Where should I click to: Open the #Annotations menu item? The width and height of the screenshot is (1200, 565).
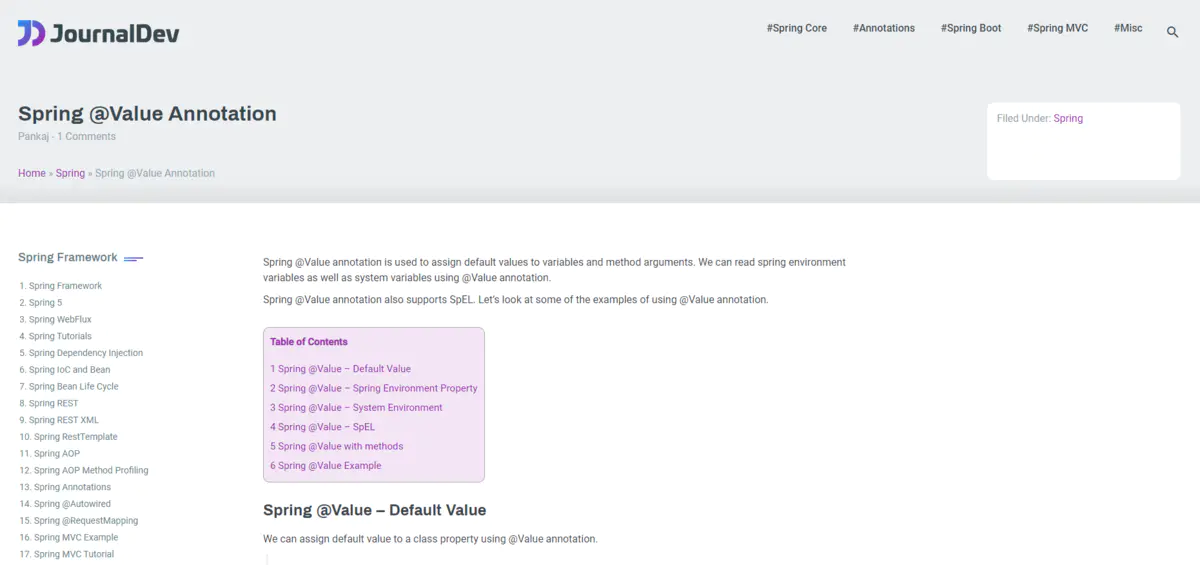(x=884, y=28)
